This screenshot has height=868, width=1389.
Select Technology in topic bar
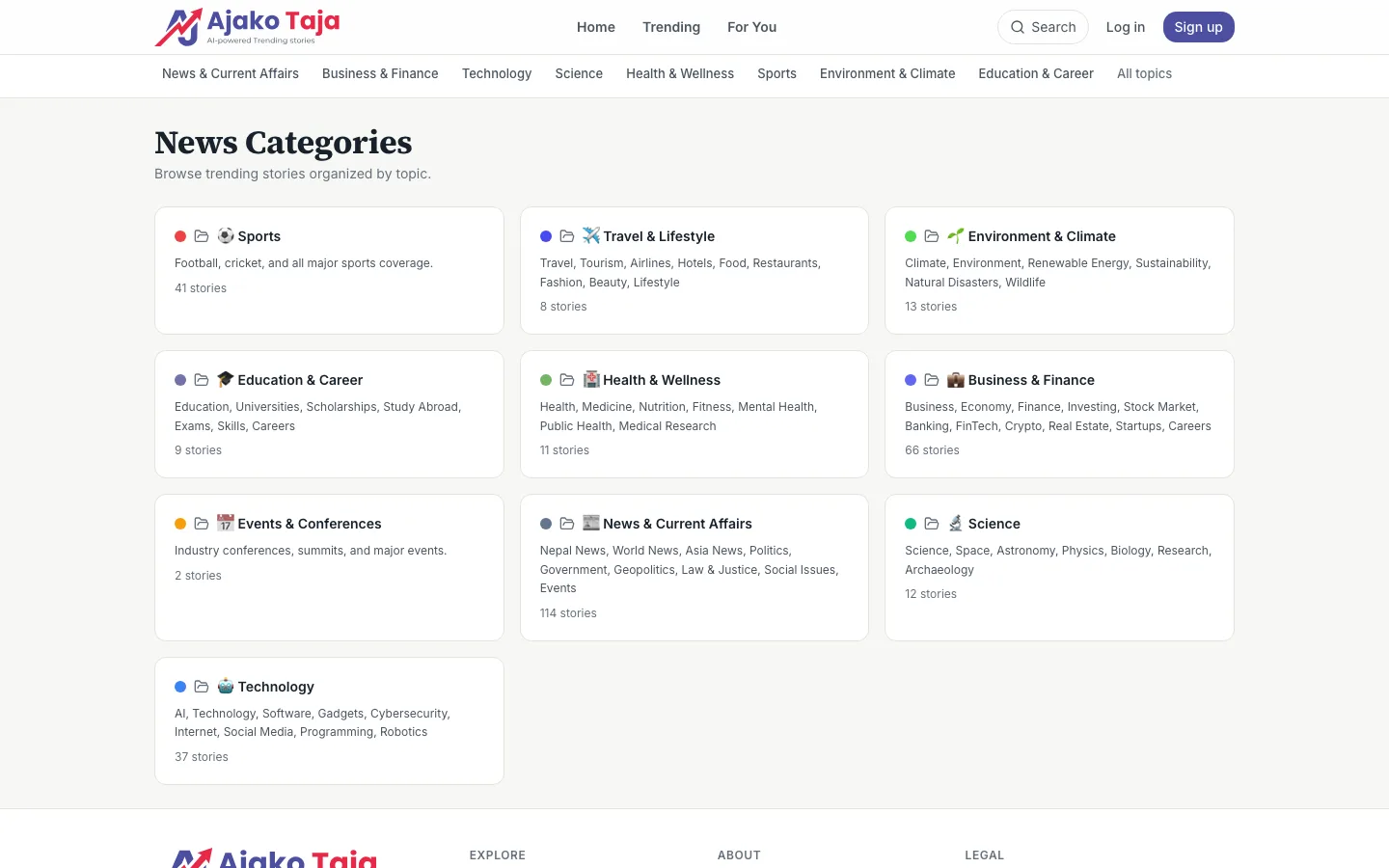(497, 73)
